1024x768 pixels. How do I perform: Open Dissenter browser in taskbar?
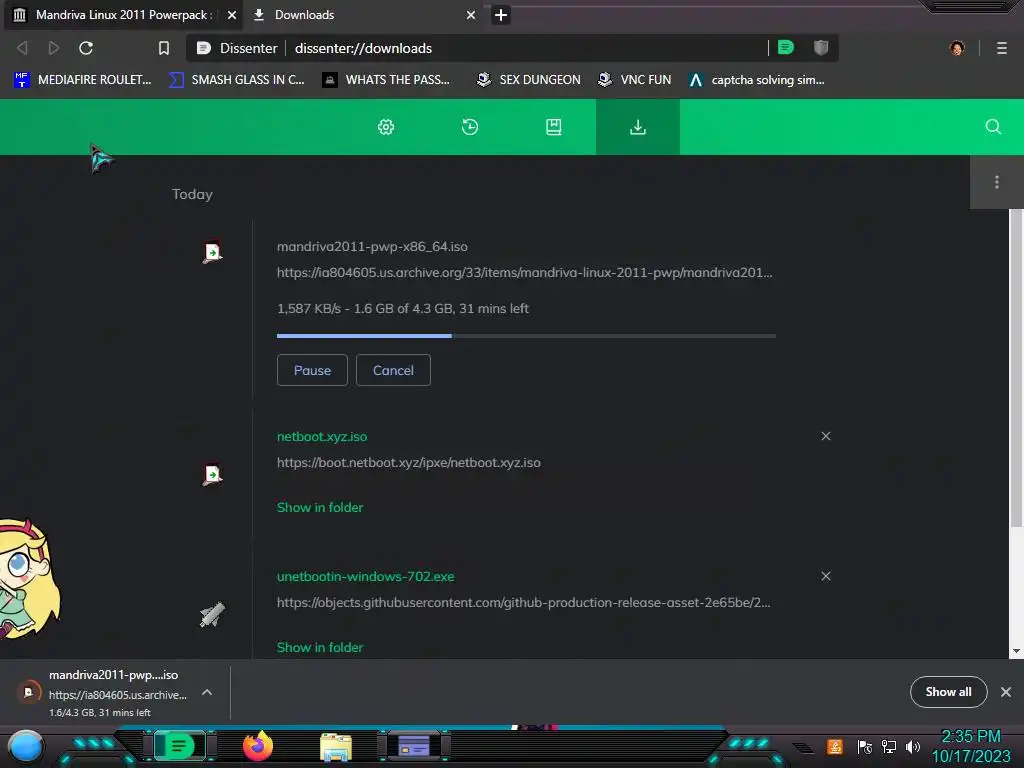point(179,746)
